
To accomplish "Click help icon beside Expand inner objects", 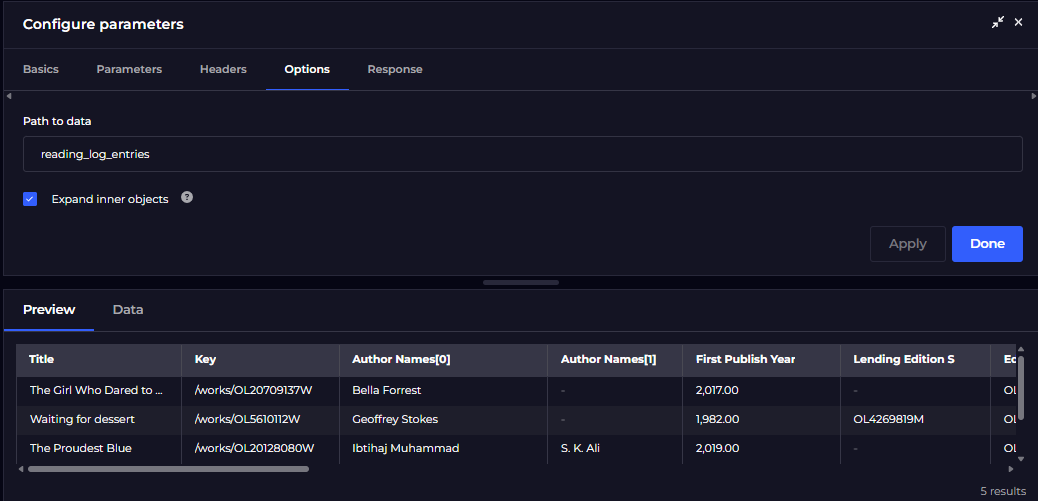I will (x=187, y=198).
